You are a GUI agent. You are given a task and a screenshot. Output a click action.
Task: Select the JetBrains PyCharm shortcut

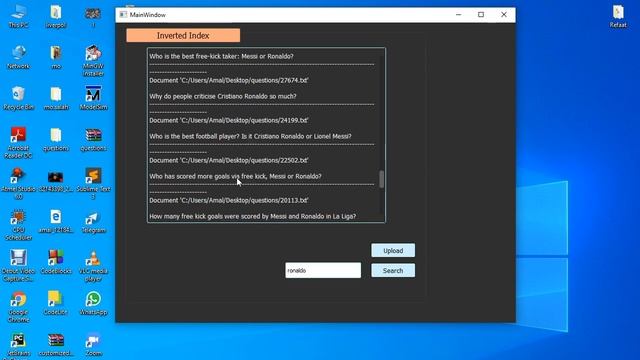pyautogui.click(x=18, y=345)
